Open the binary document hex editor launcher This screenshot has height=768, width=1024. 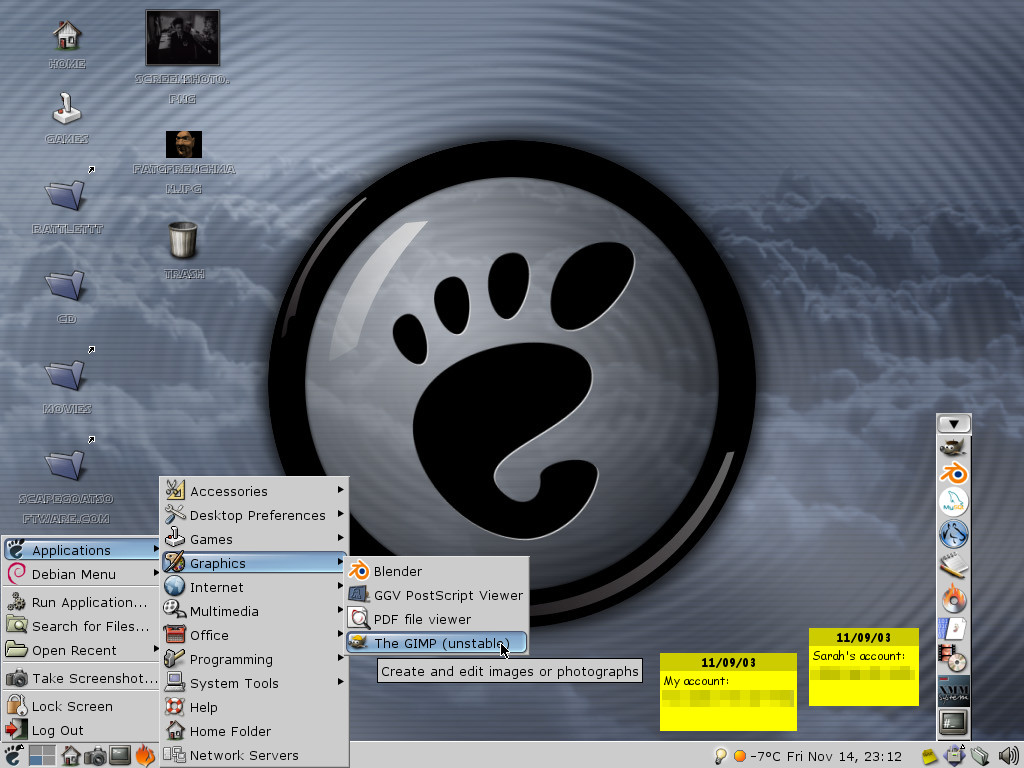953,628
